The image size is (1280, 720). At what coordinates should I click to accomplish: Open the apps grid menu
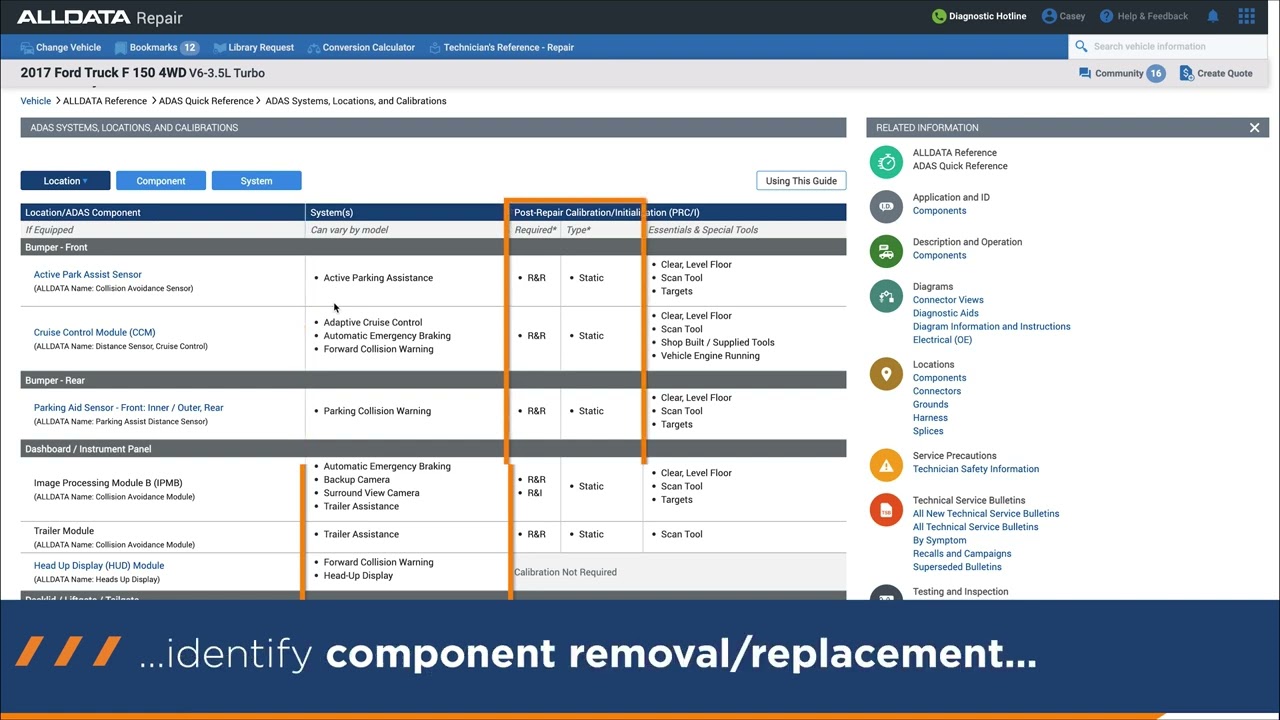click(x=1246, y=16)
